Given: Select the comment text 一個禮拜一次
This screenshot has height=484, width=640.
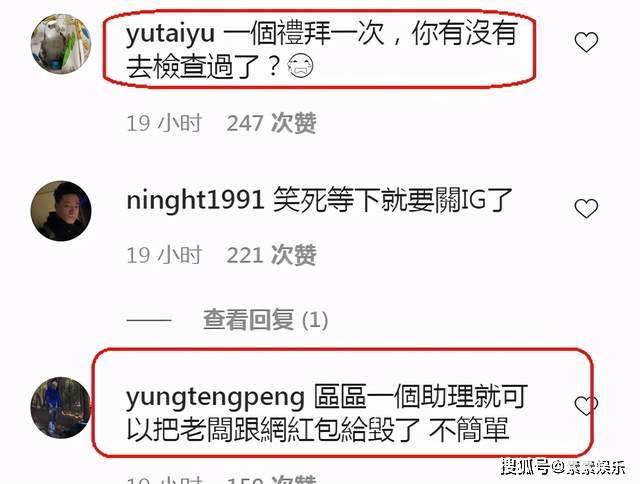Looking at the screenshot, I should tap(304, 33).
